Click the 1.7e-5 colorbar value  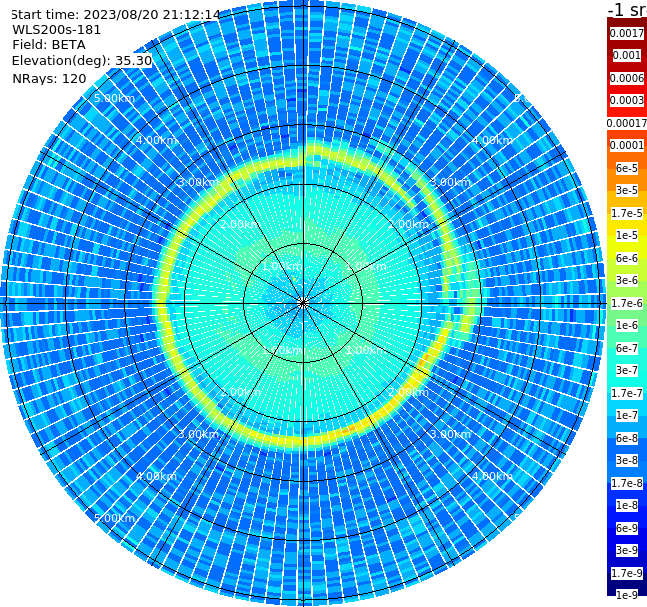[627, 213]
